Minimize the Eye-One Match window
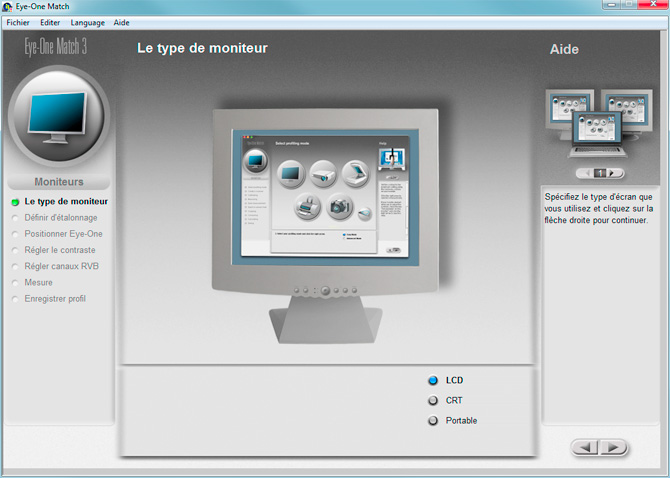 pyautogui.click(x=612, y=4)
